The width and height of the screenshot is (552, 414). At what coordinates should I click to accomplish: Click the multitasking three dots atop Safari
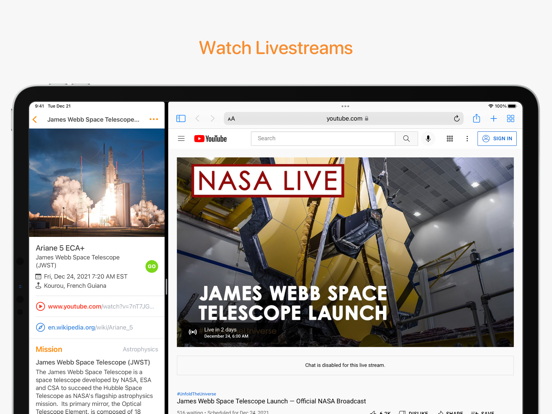pyautogui.click(x=345, y=106)
